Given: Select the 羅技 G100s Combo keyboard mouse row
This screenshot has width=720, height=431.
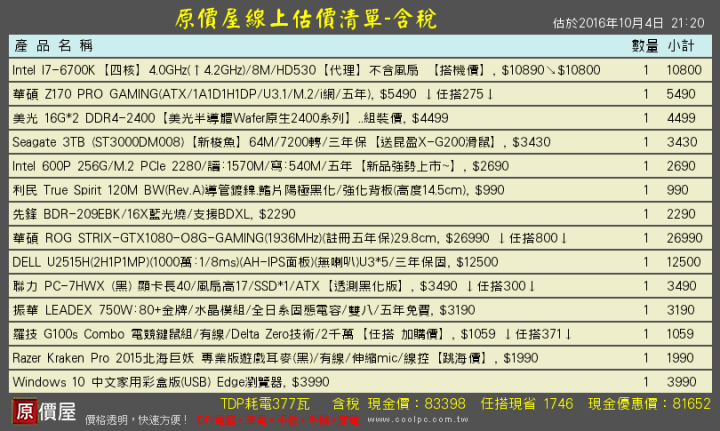Looking at the screenshot, I should pyautogui.click(x=360, y=334).
